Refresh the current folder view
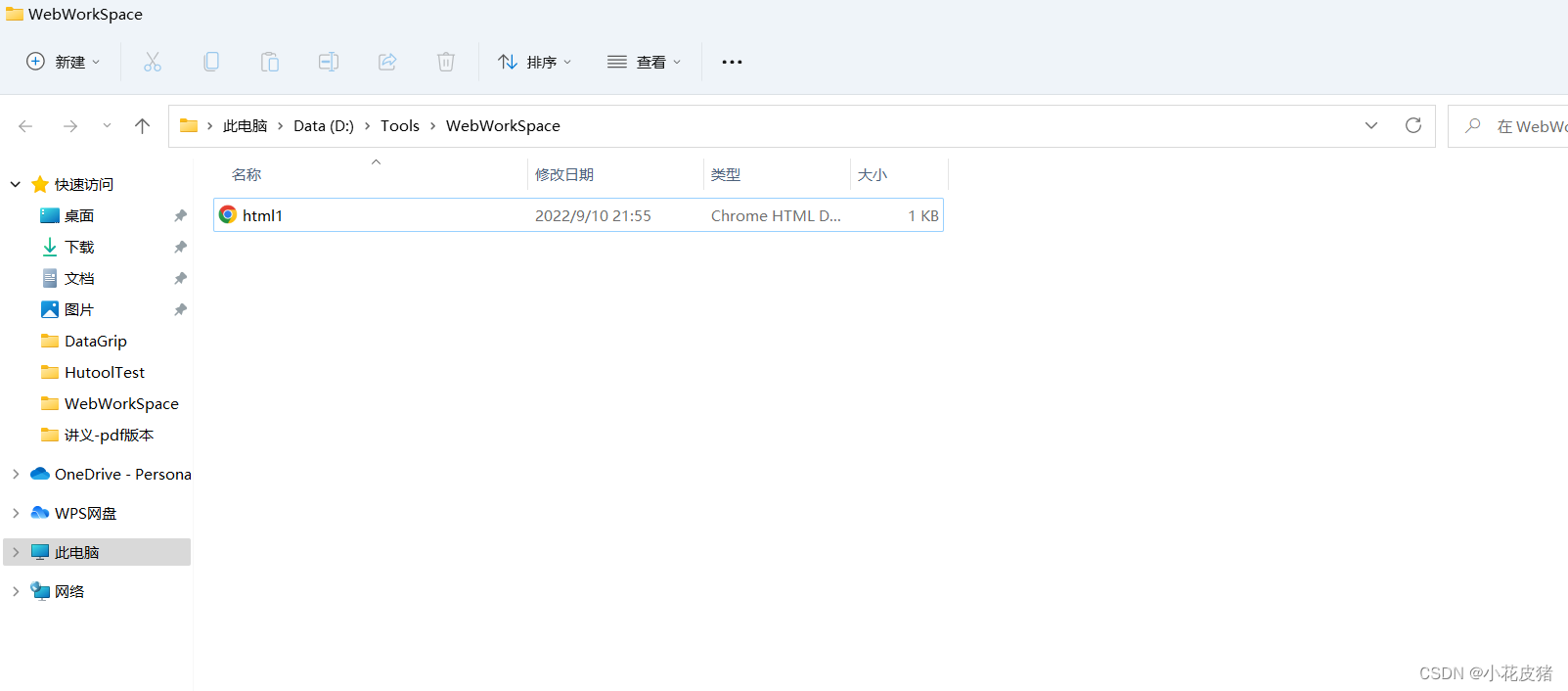Viewport: 1568px width, 691px height. (x=1413, y=125)
